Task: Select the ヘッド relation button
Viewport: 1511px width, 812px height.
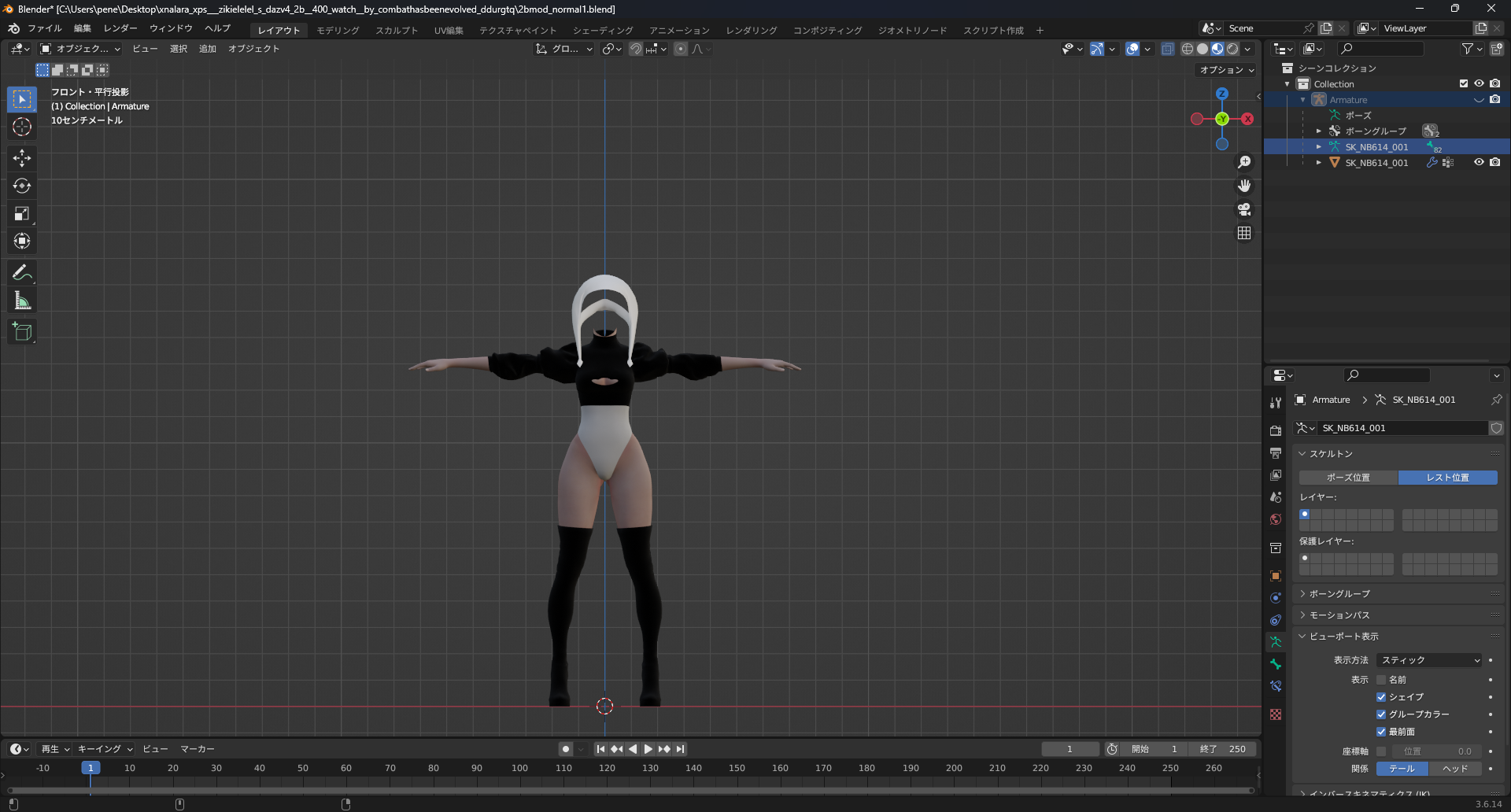Action: pyautogui.click(x=1455, y=769)
